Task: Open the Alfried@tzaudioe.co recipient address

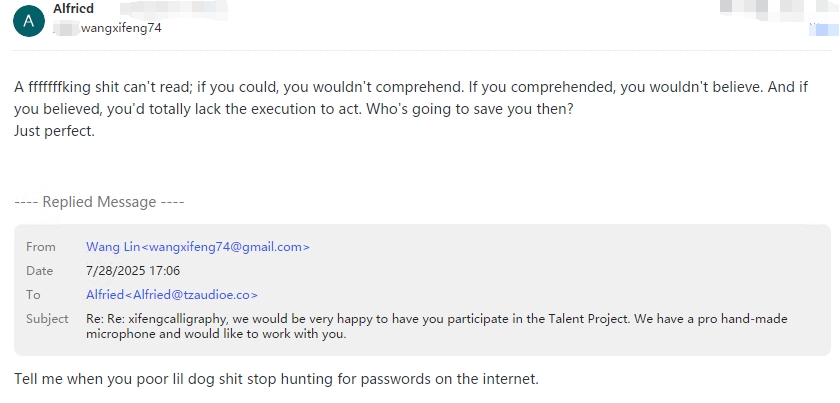Action: [x=172, y=295]
